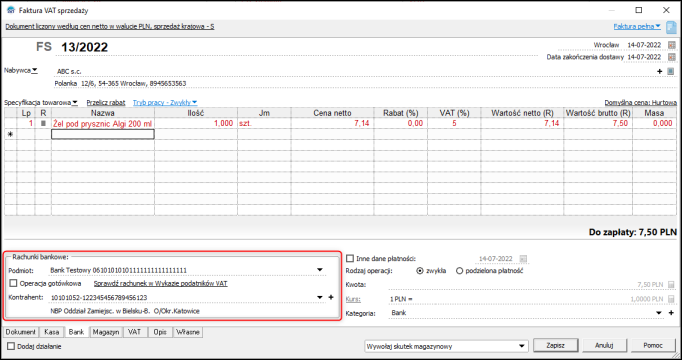Open the Kategoria Bank dropdown

click(660, 313)
